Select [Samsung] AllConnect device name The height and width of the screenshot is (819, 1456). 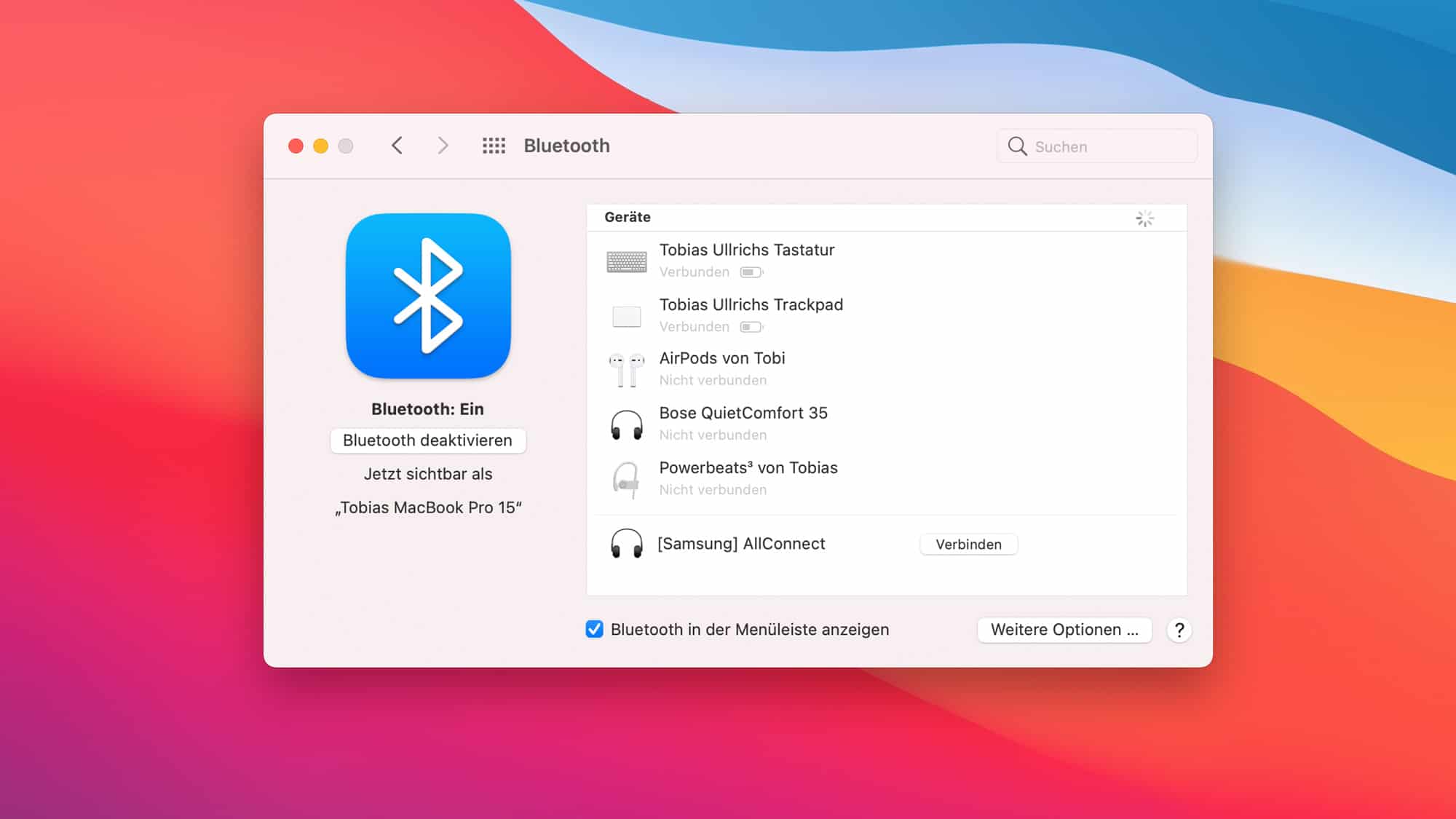pyautogui.click(x=741, y=544)
